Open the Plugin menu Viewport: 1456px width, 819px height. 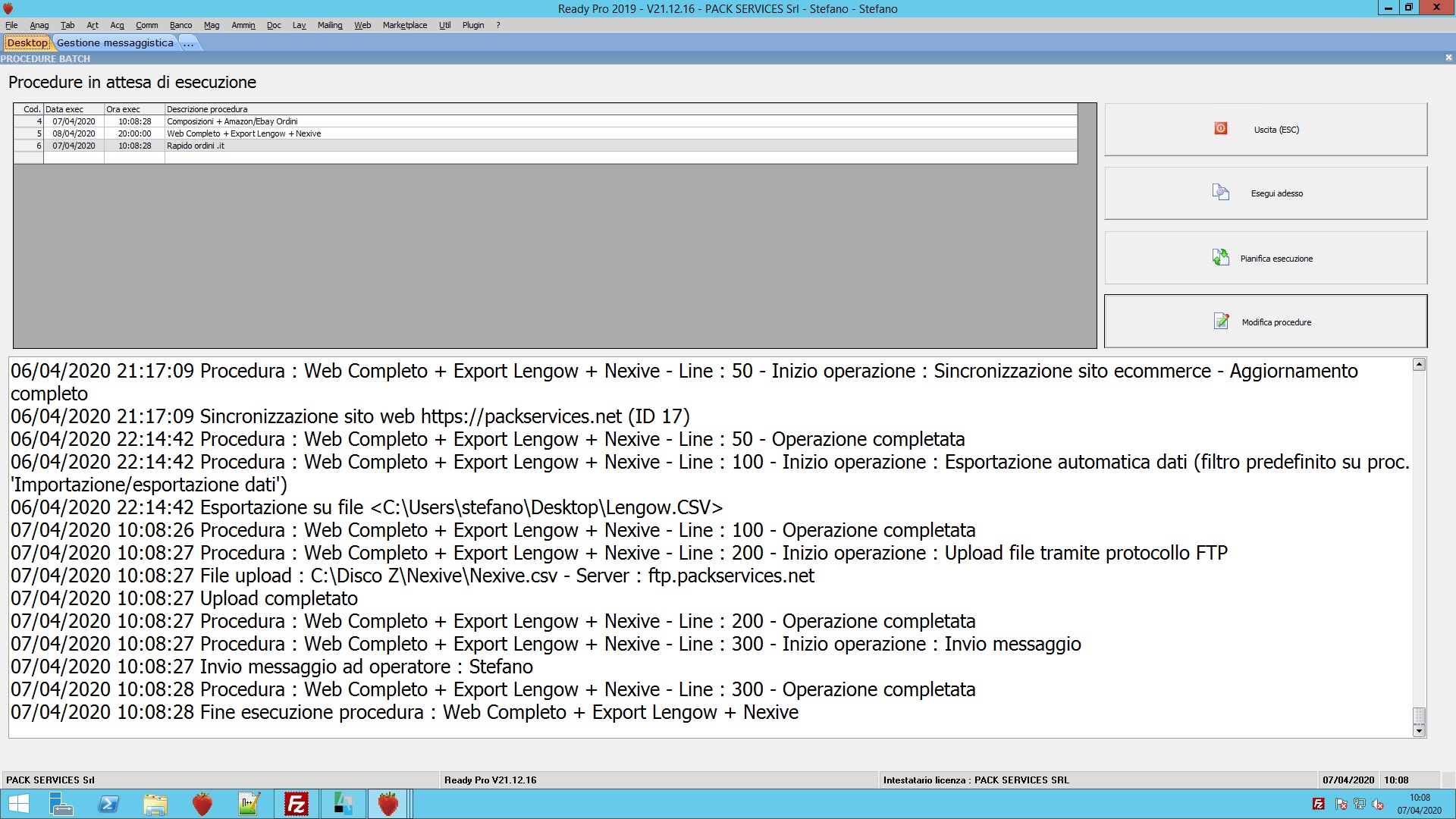[x=473, y=25]
